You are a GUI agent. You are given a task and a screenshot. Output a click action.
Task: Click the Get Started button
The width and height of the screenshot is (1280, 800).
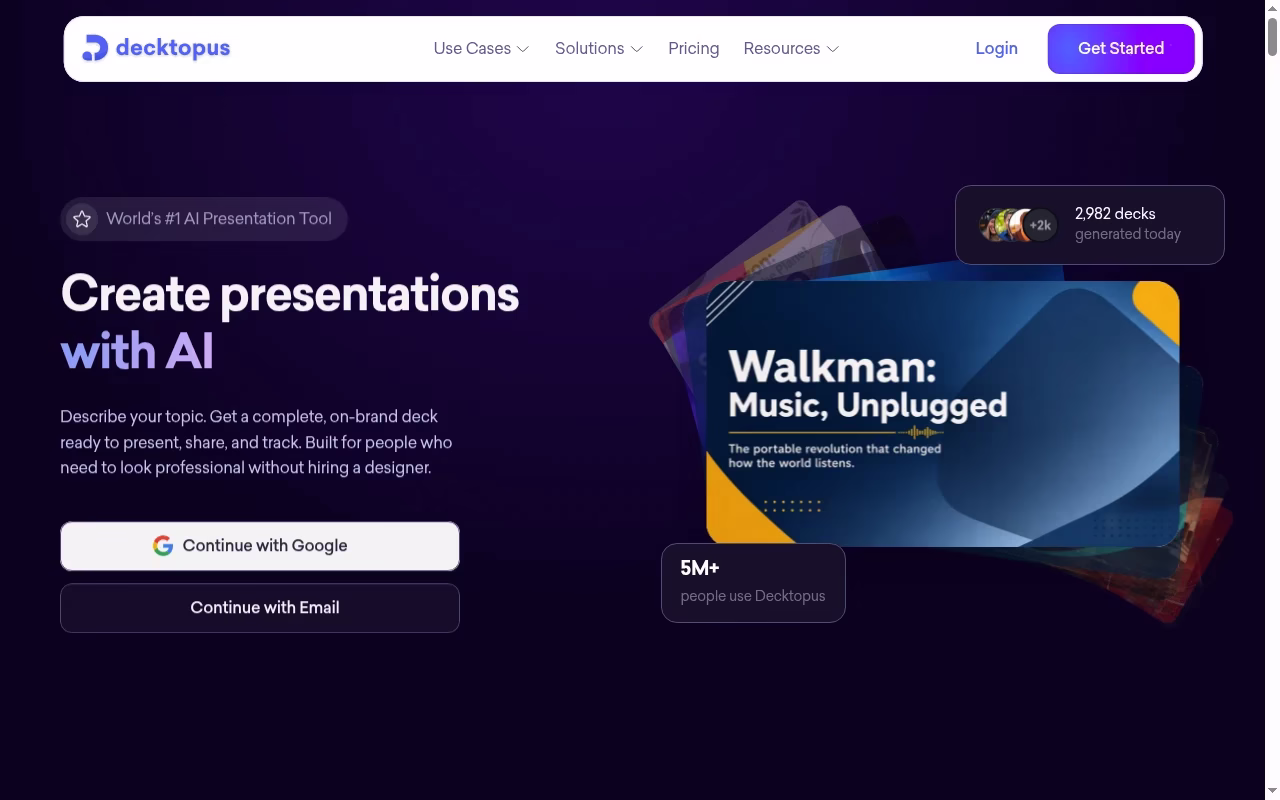1121,48
